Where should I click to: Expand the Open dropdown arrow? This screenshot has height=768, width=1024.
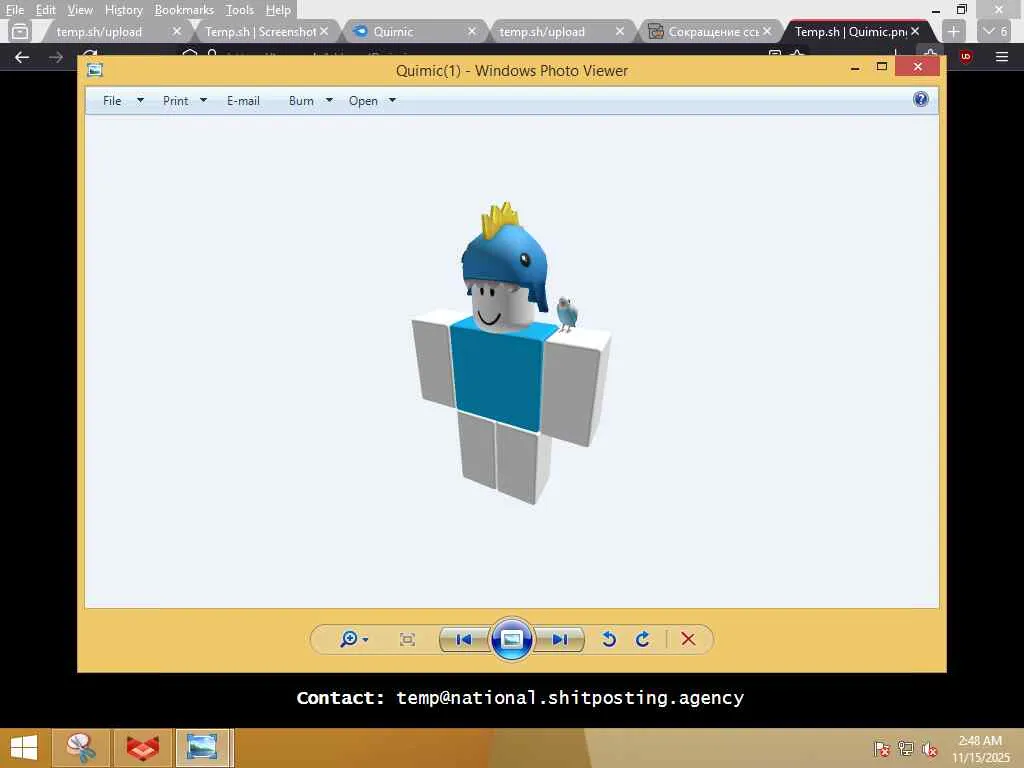[x=392, y=101]
